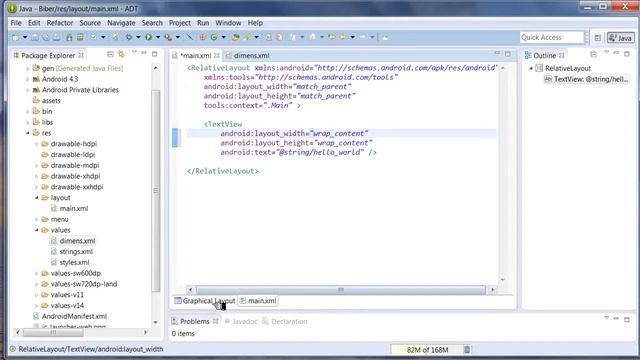Minimize the Package Explorer view

(144, 53)
